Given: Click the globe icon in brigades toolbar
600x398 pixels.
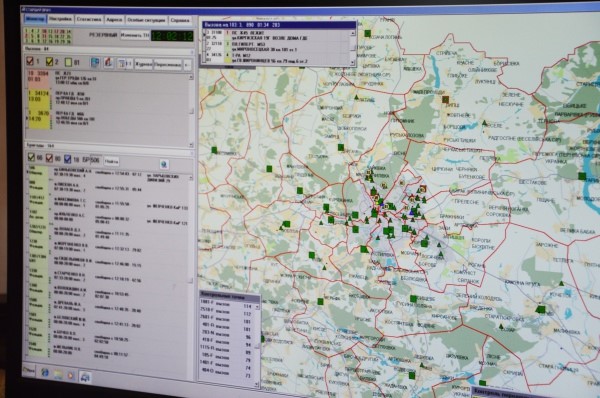Looking at the screenshot, I should click(164, 164).
